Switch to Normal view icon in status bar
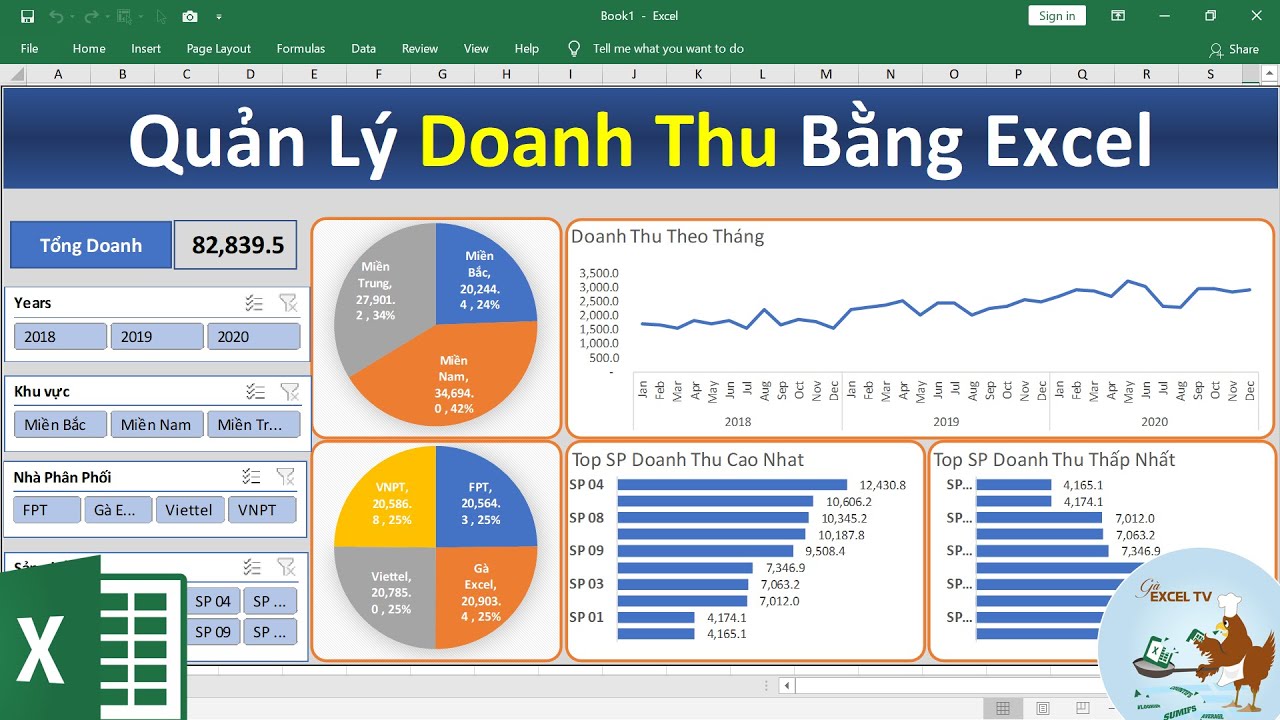1280x720 pixels. tap(1002, 709)
